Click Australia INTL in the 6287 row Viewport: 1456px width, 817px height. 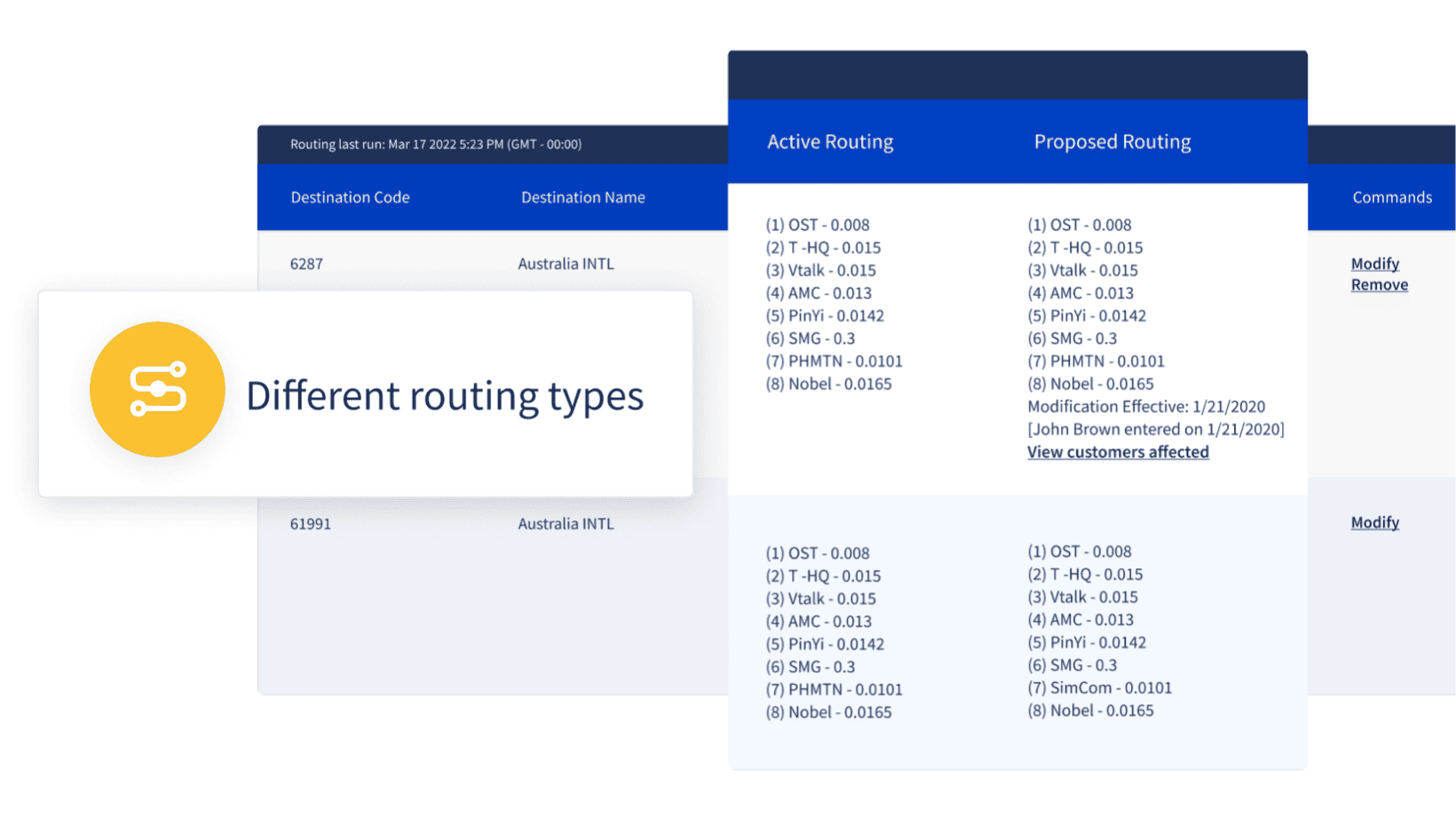tap(566, 264)
